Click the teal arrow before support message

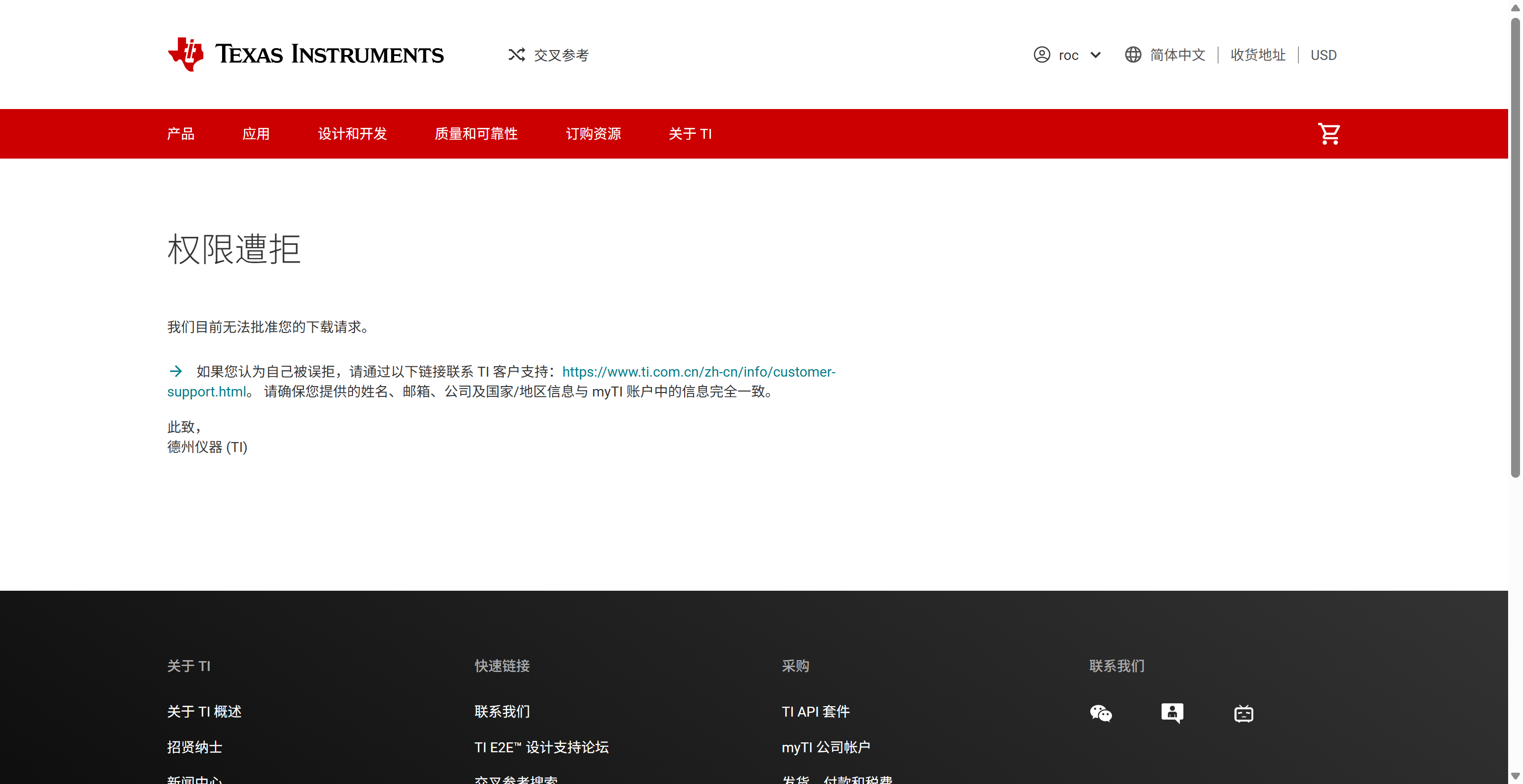176,372
